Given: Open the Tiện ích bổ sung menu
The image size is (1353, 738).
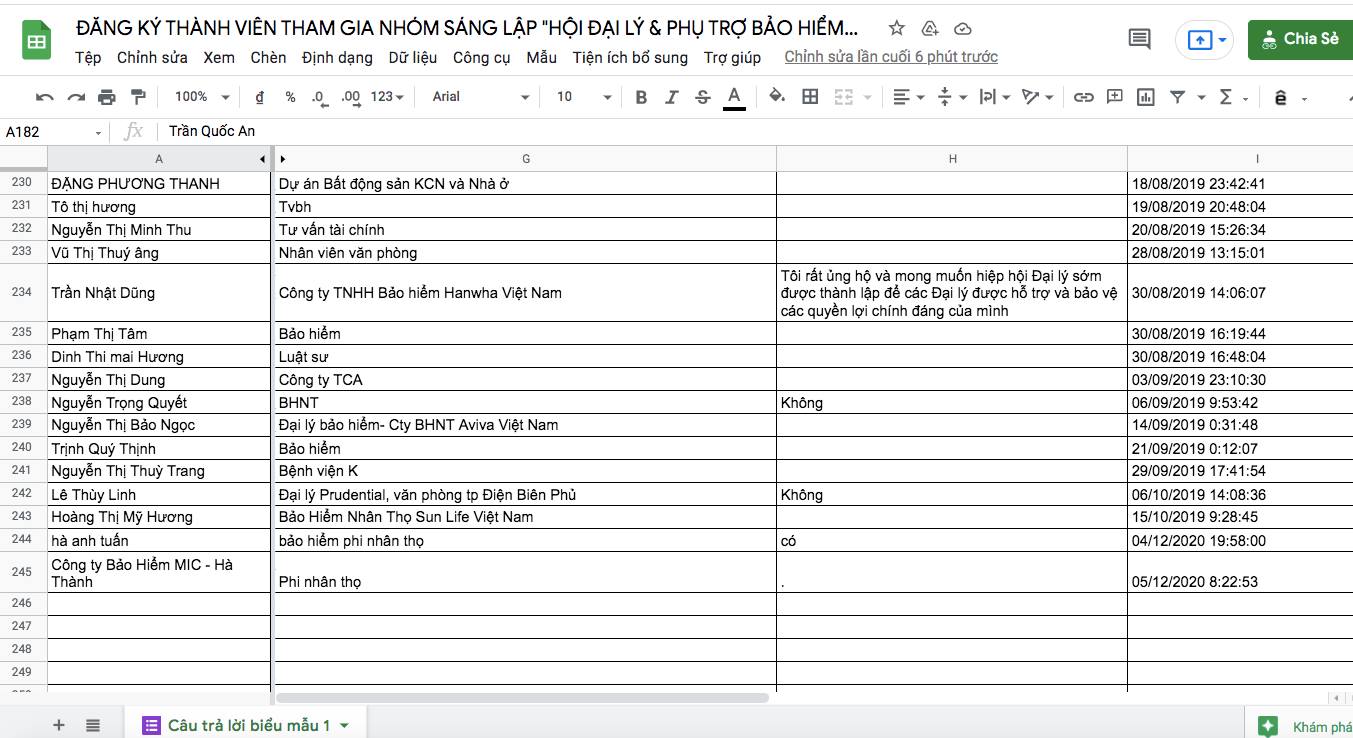Looking at the screenshot, I should tap(630, 57).
